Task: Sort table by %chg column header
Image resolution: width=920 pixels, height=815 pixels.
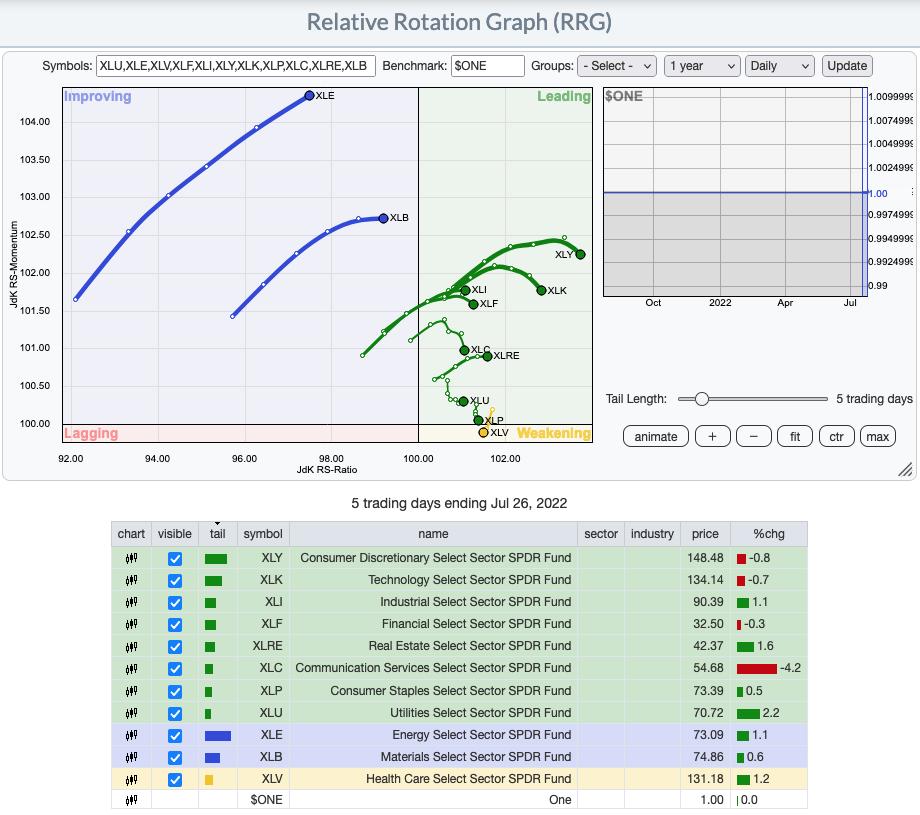Action: tap(769, 534)
